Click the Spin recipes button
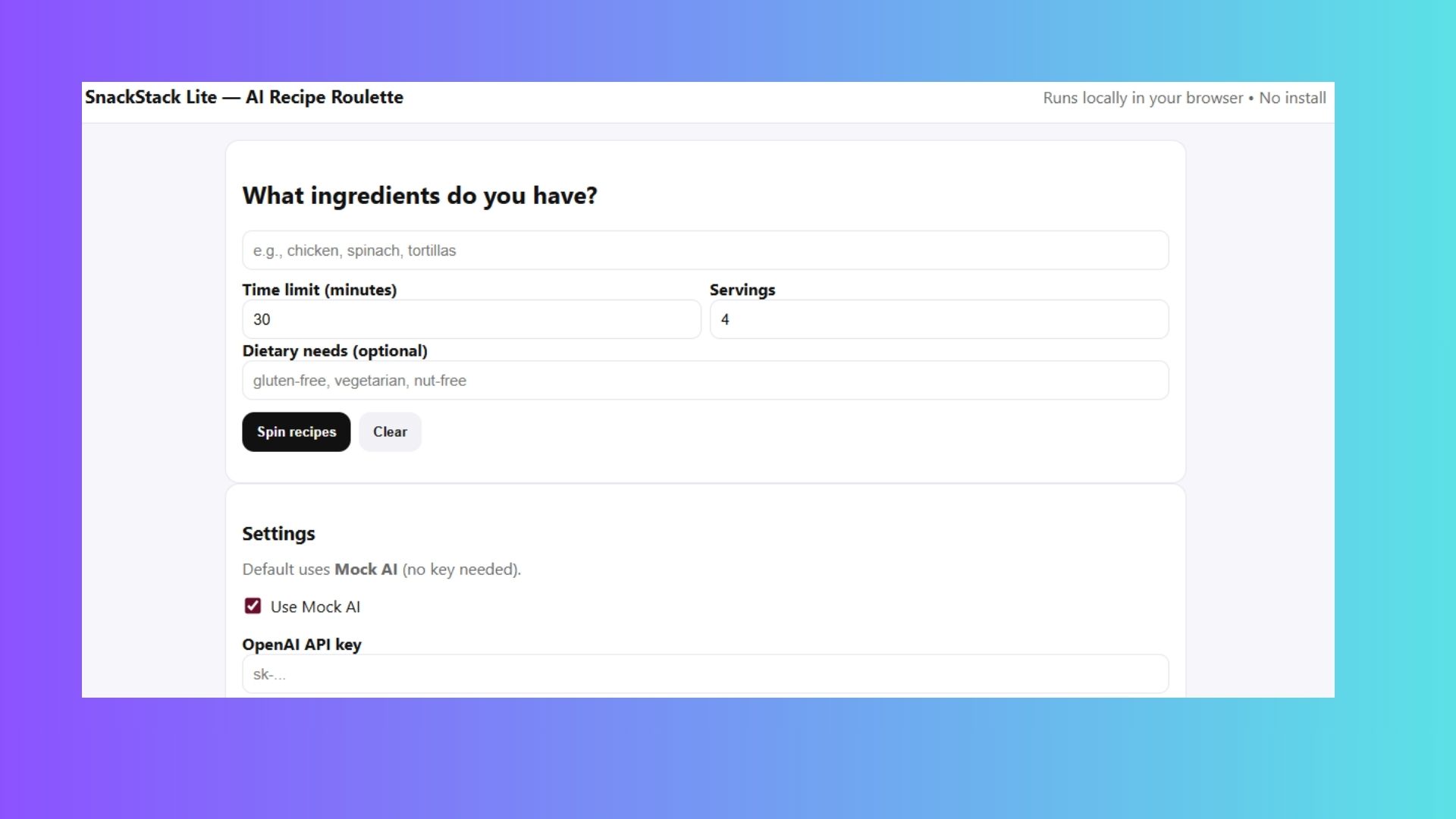 [x=296, y=432]
